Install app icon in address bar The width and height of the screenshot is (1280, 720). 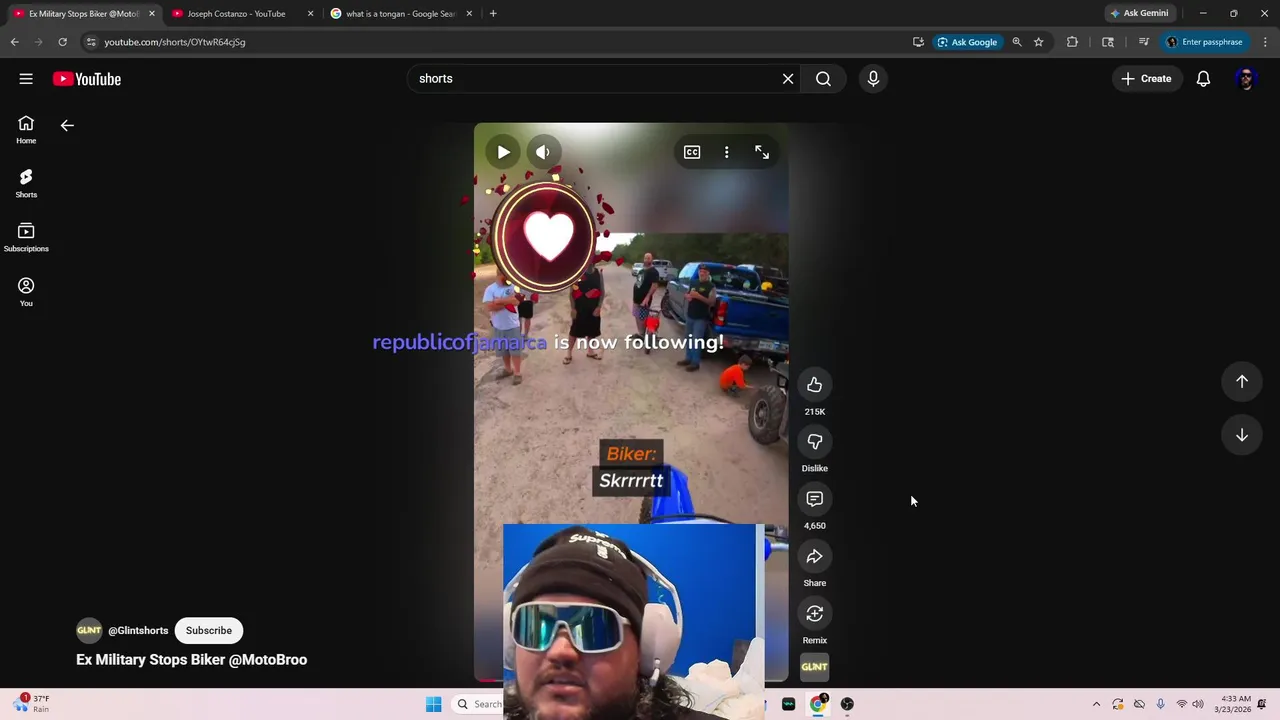pyautogui.click(x=918, y=42)
